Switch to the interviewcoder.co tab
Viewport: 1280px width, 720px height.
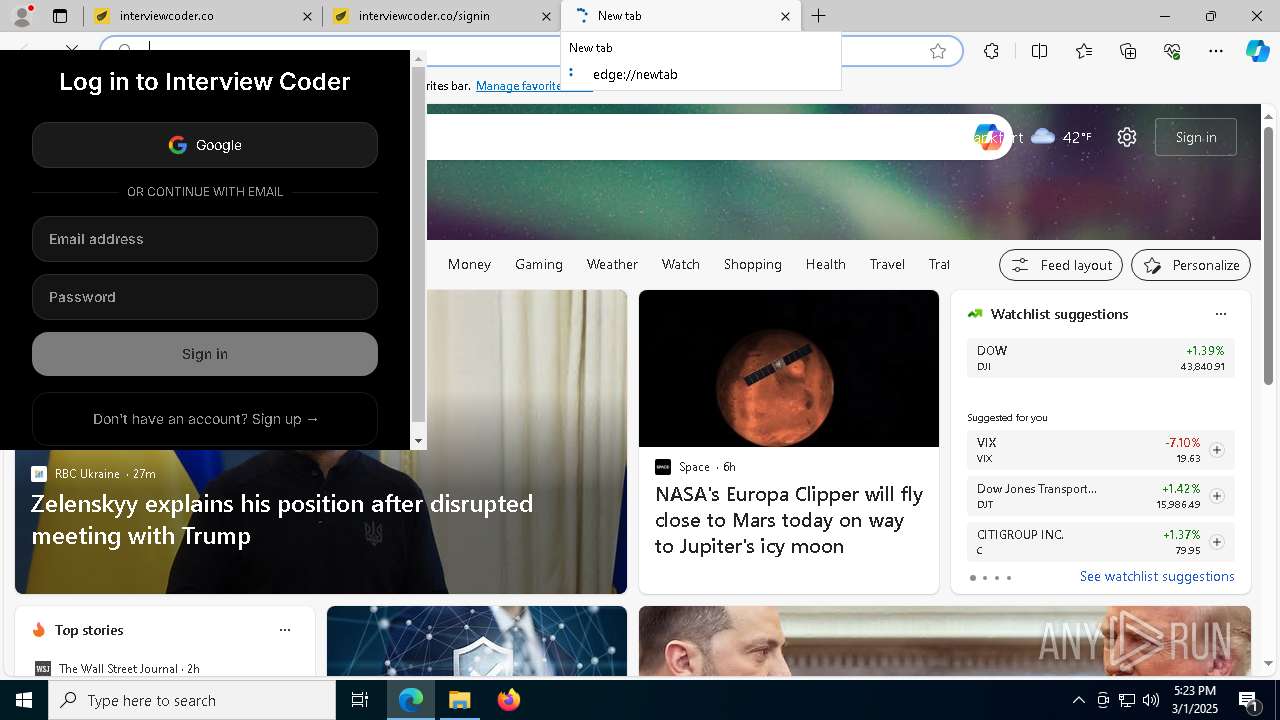[198, 16]
